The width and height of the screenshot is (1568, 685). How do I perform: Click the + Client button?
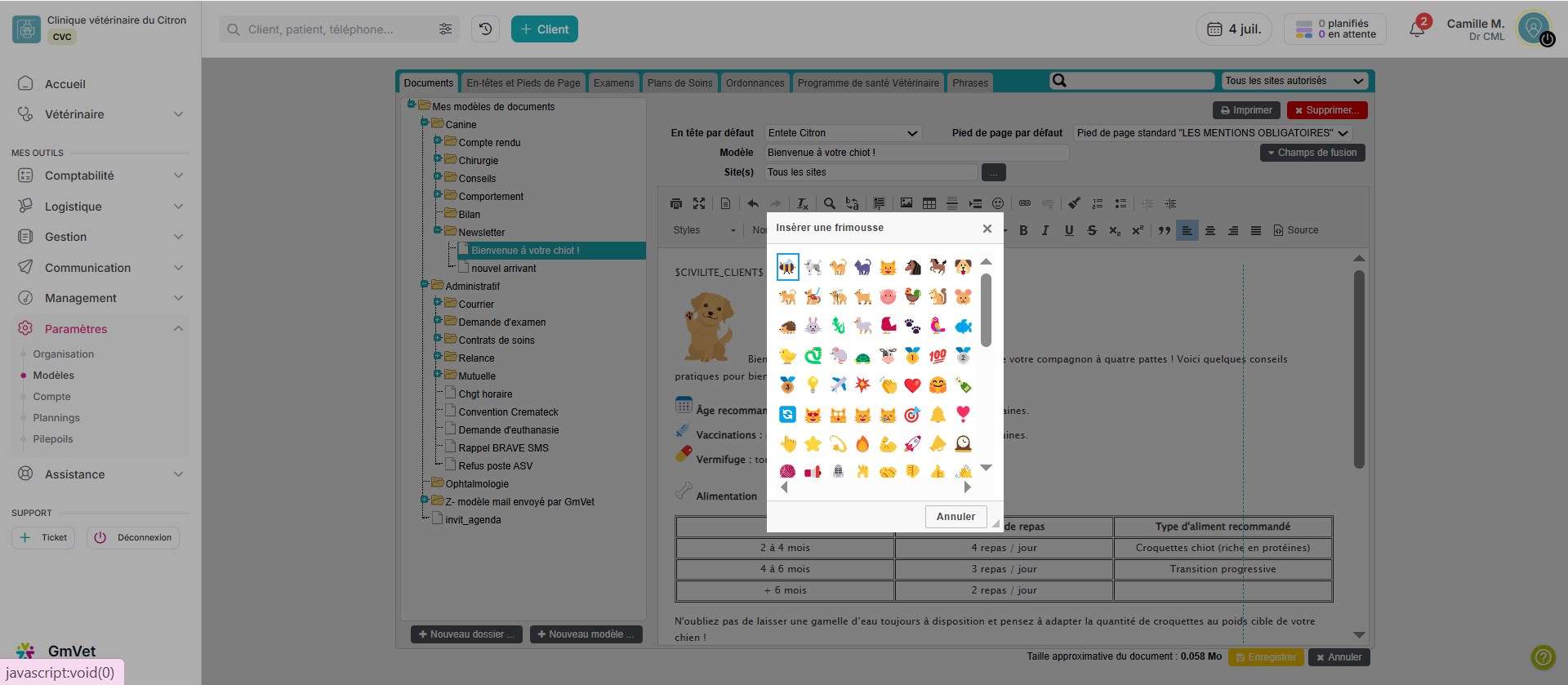pos(545,29)
